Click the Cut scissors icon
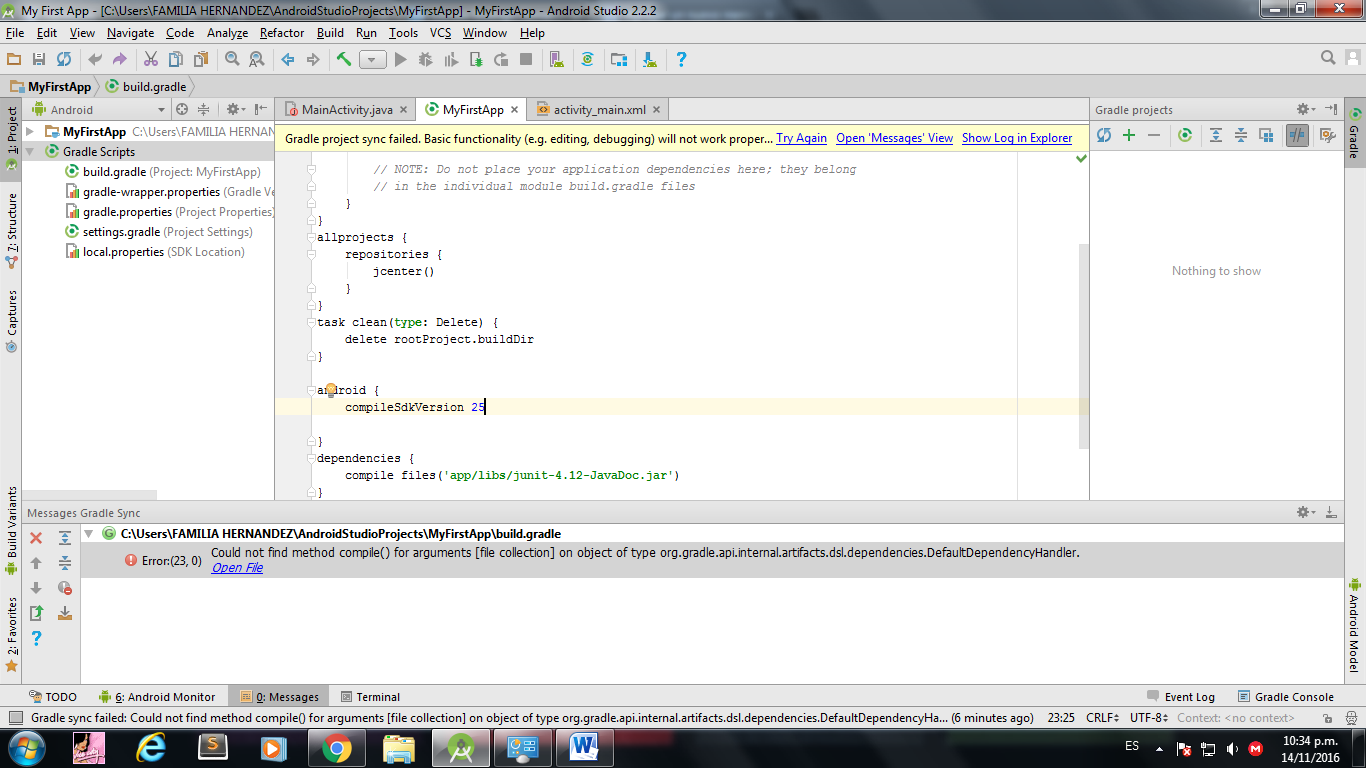 tap(151, 60)
